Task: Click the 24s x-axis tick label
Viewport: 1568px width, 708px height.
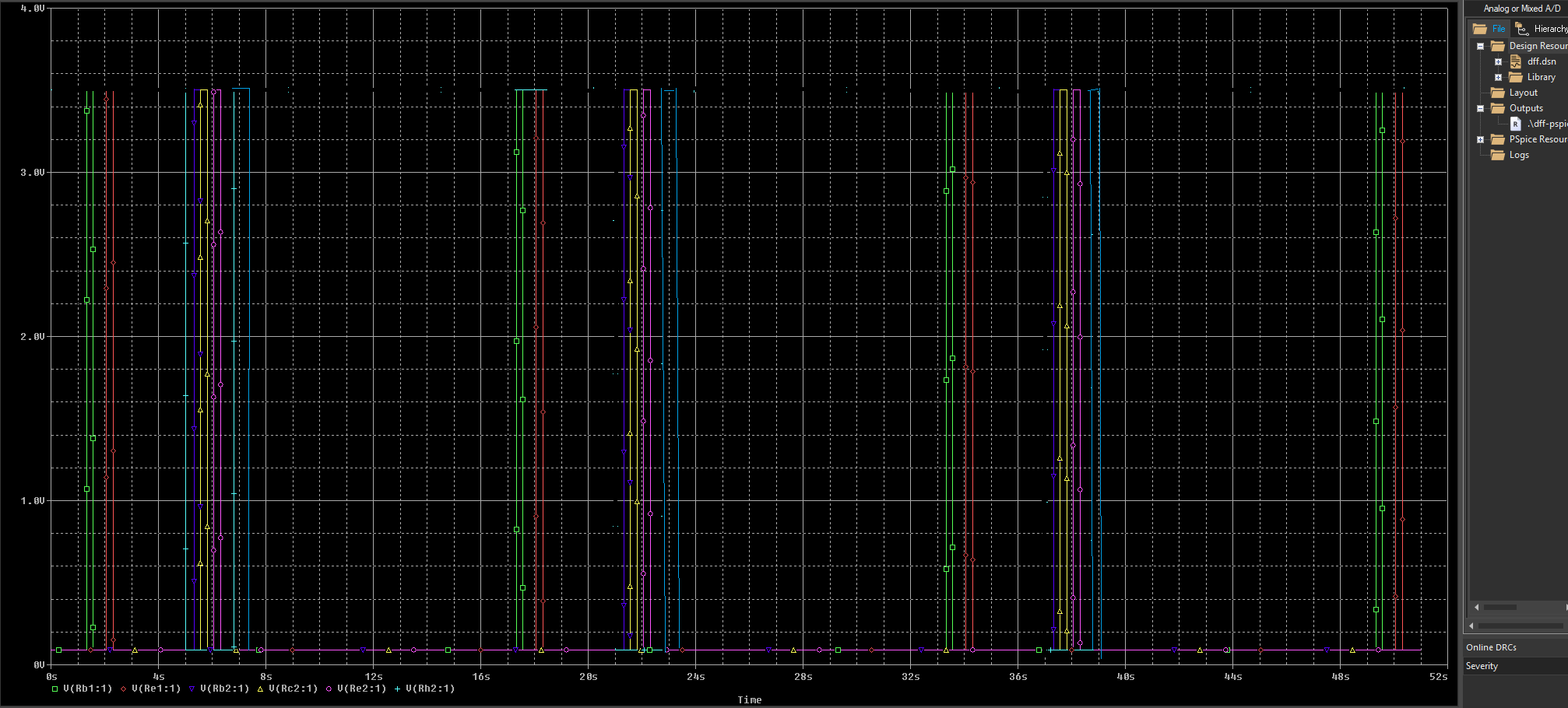Action: 696,677
